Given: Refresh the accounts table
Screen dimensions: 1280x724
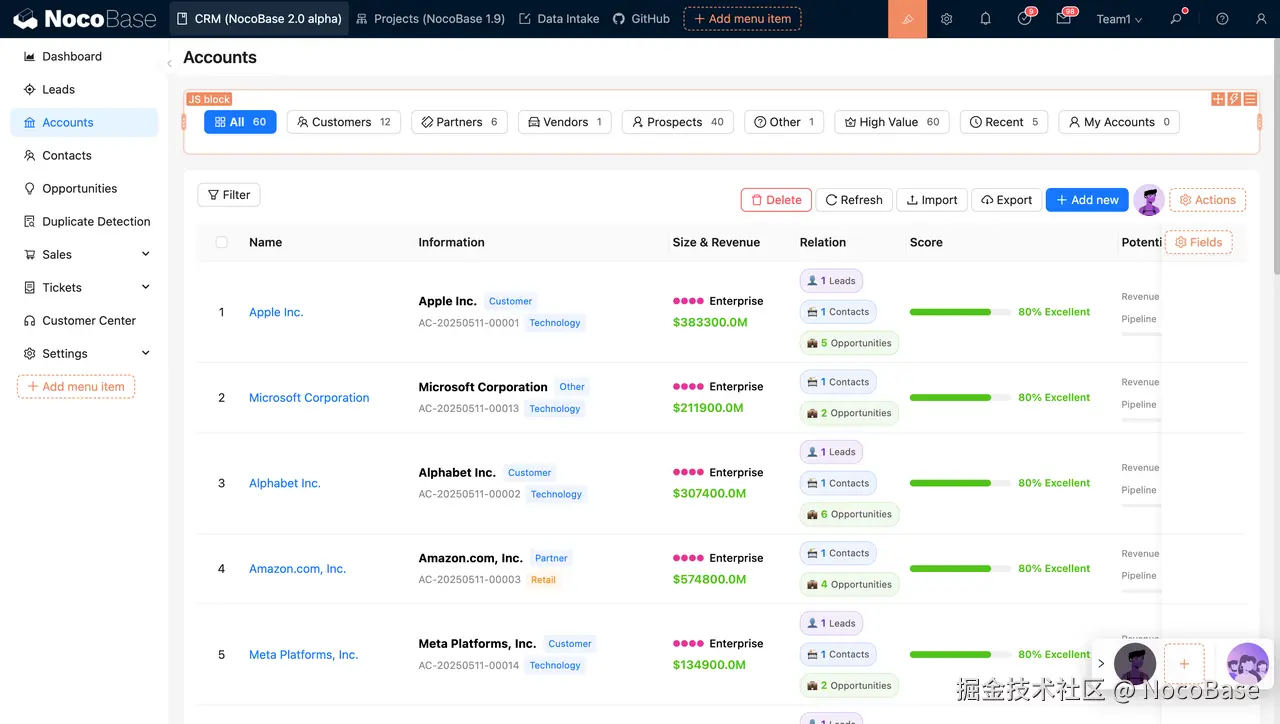Looking at the screenshot, I should pyautogui.click(x=854, y=200).
